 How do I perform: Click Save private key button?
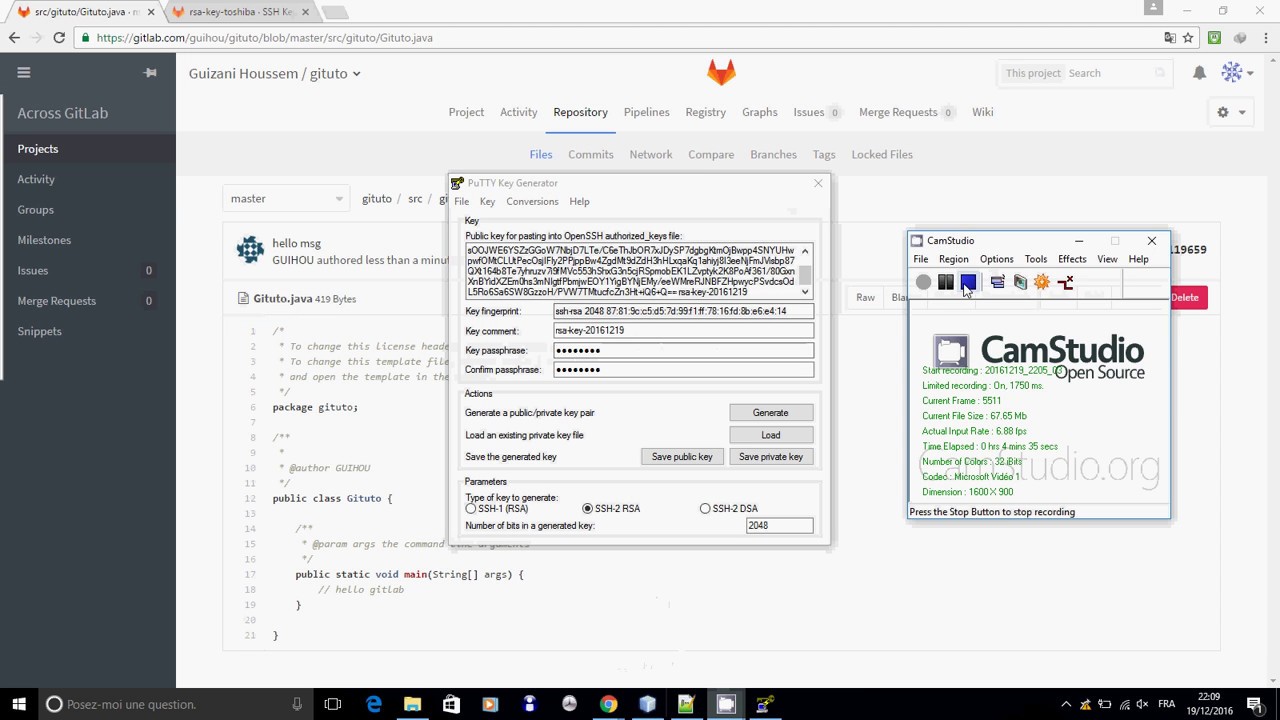coord(770,457)
